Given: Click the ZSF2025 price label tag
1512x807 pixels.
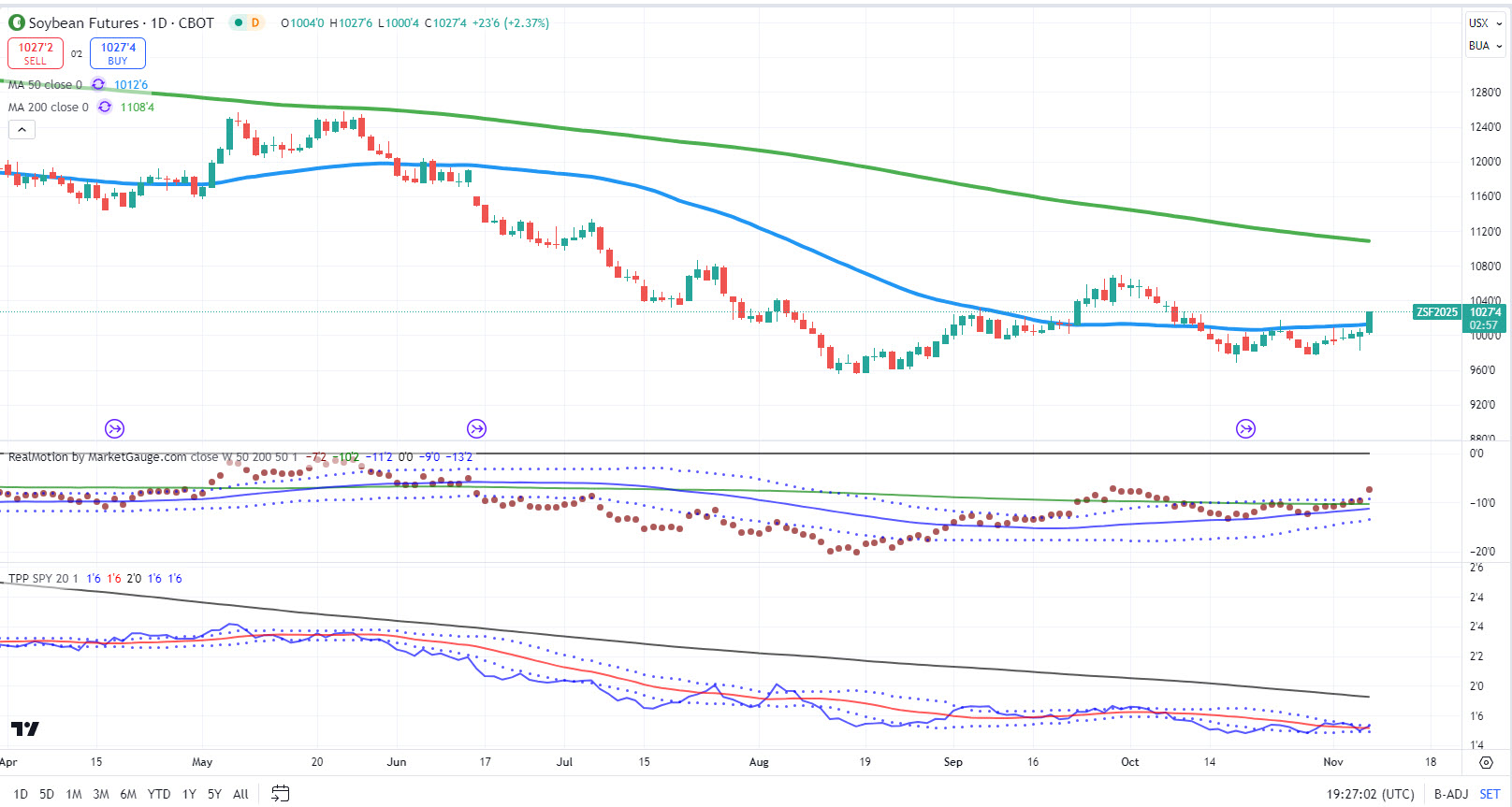Looking at the screenshot, I should [x=1436, y=312].
